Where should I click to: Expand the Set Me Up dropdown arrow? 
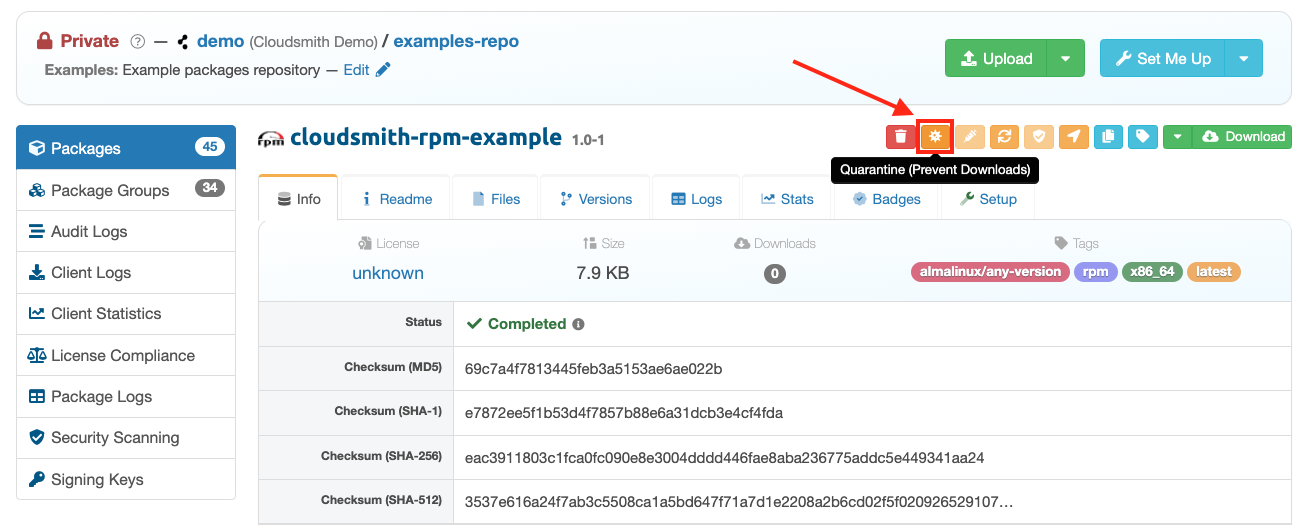click(x=1244, y=58)
